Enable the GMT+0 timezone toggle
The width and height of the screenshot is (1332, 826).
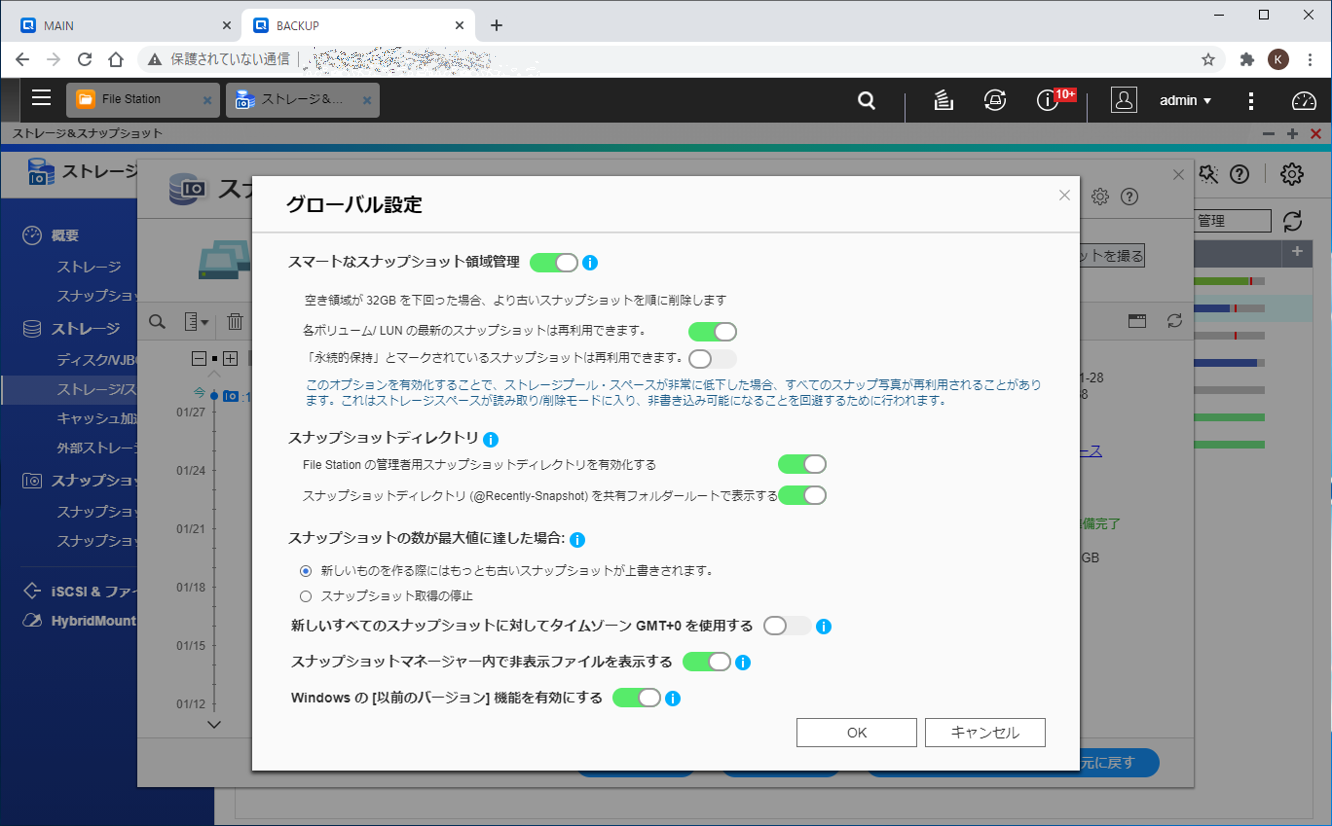(787, 626)
